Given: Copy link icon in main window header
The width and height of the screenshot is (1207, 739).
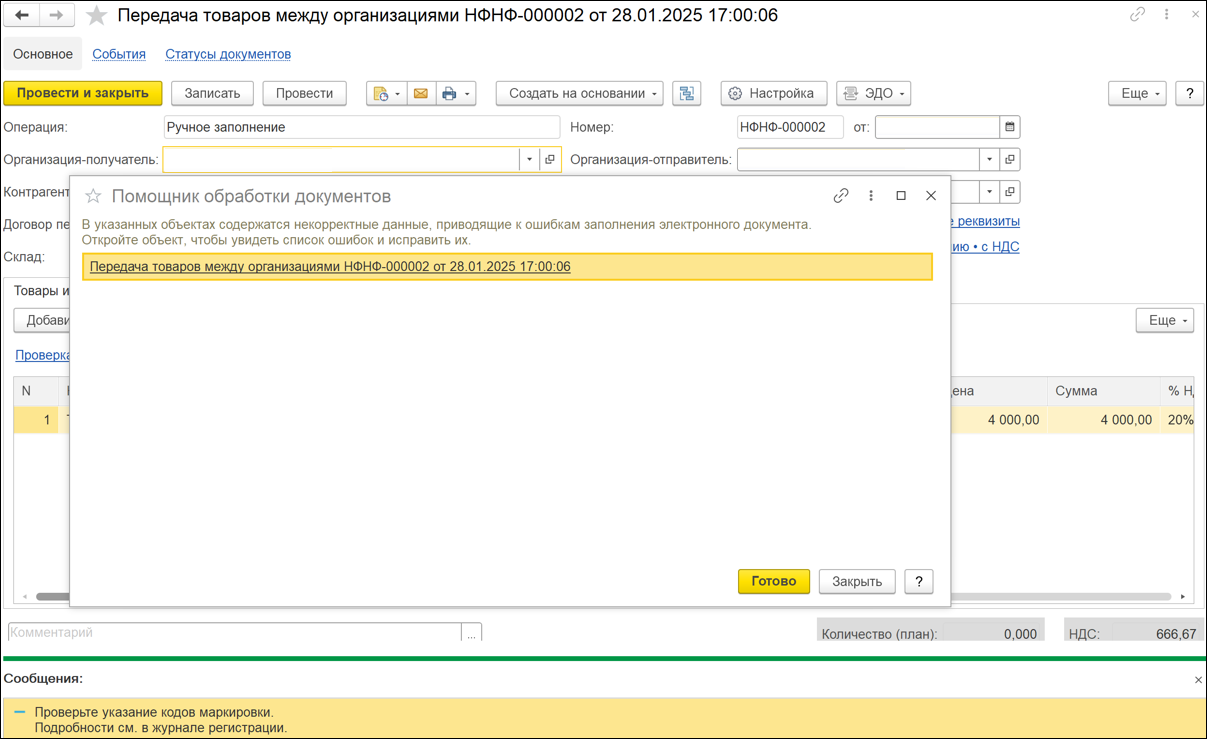Looking at the screenshot, I should pyautogui.click(x=1137, y=15).
